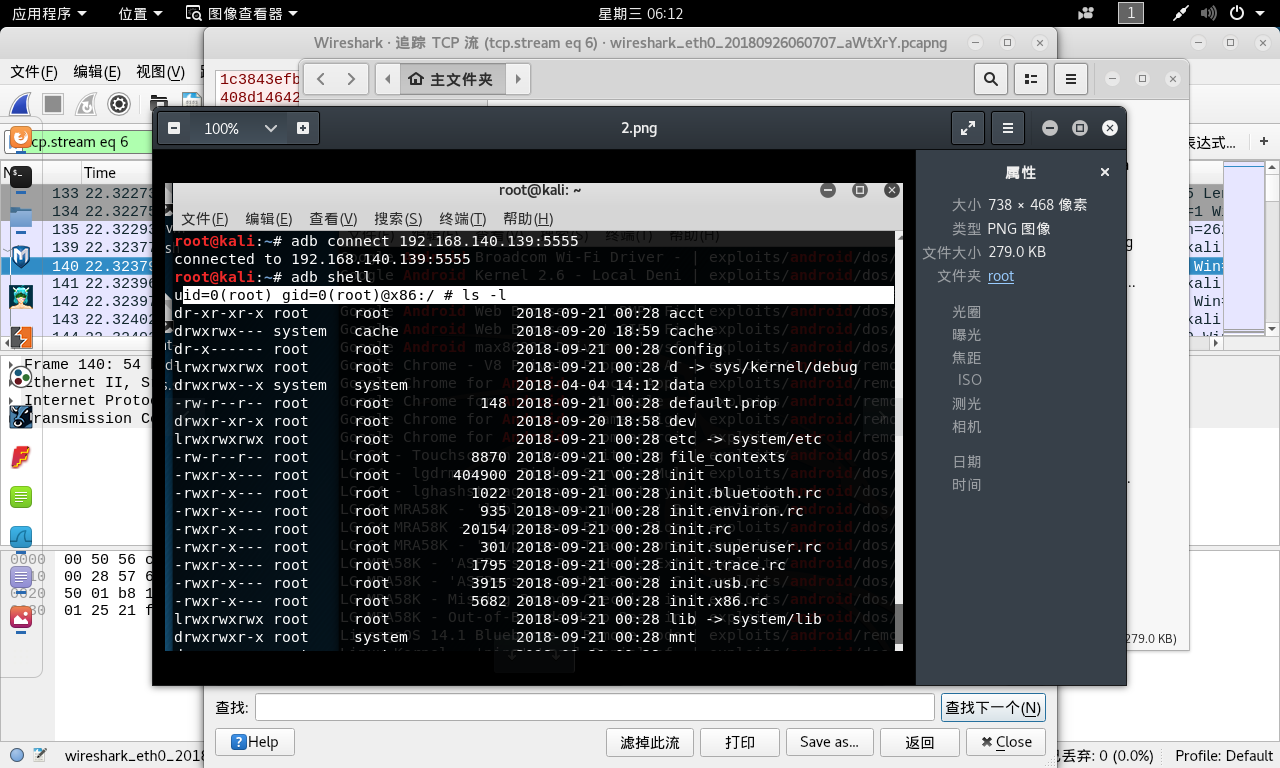
Task: Open the Files folder dock icon
Action: coord(21,216)
